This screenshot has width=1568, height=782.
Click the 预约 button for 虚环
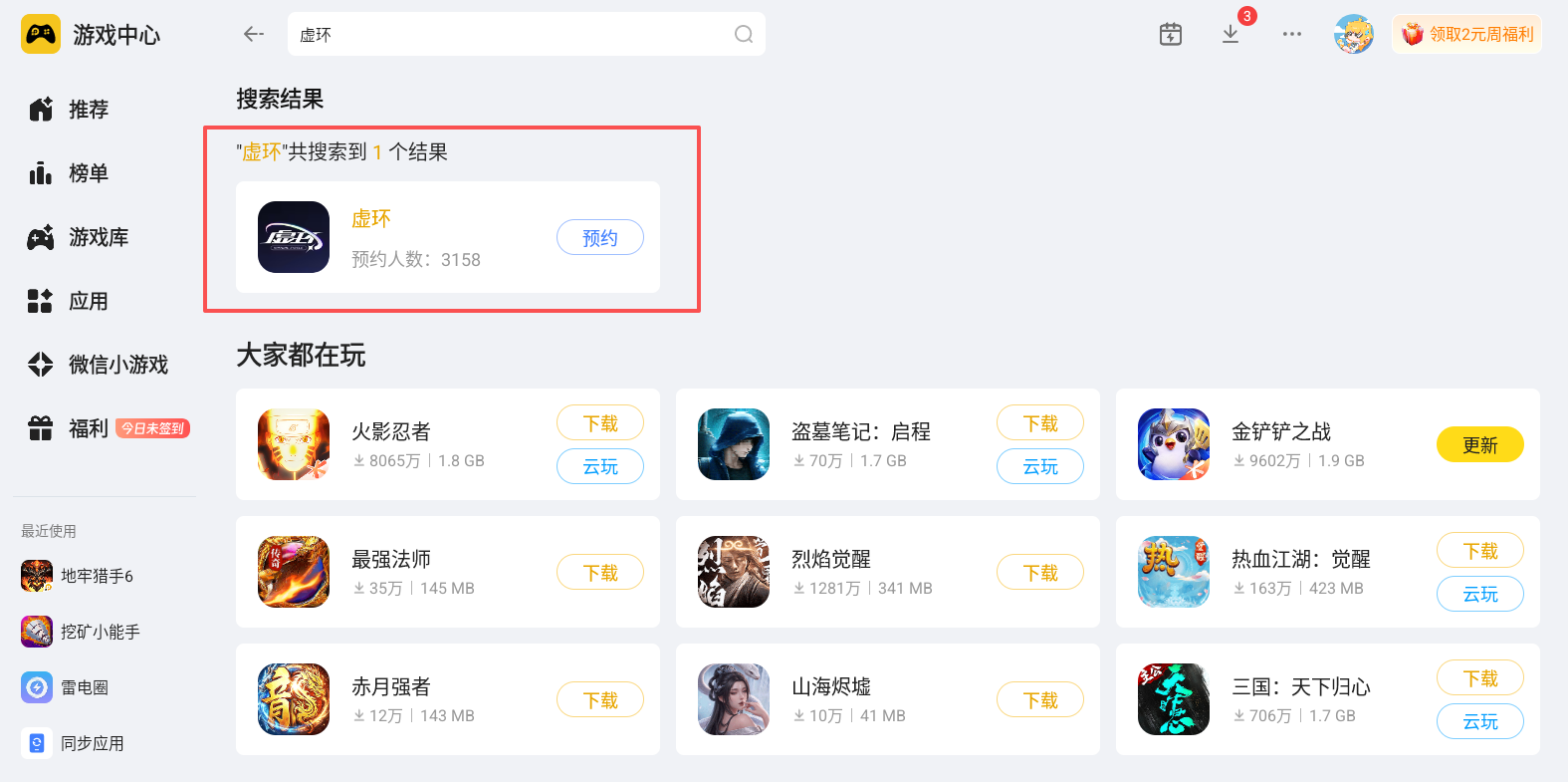pyautogui.click(x=600, y=237)
